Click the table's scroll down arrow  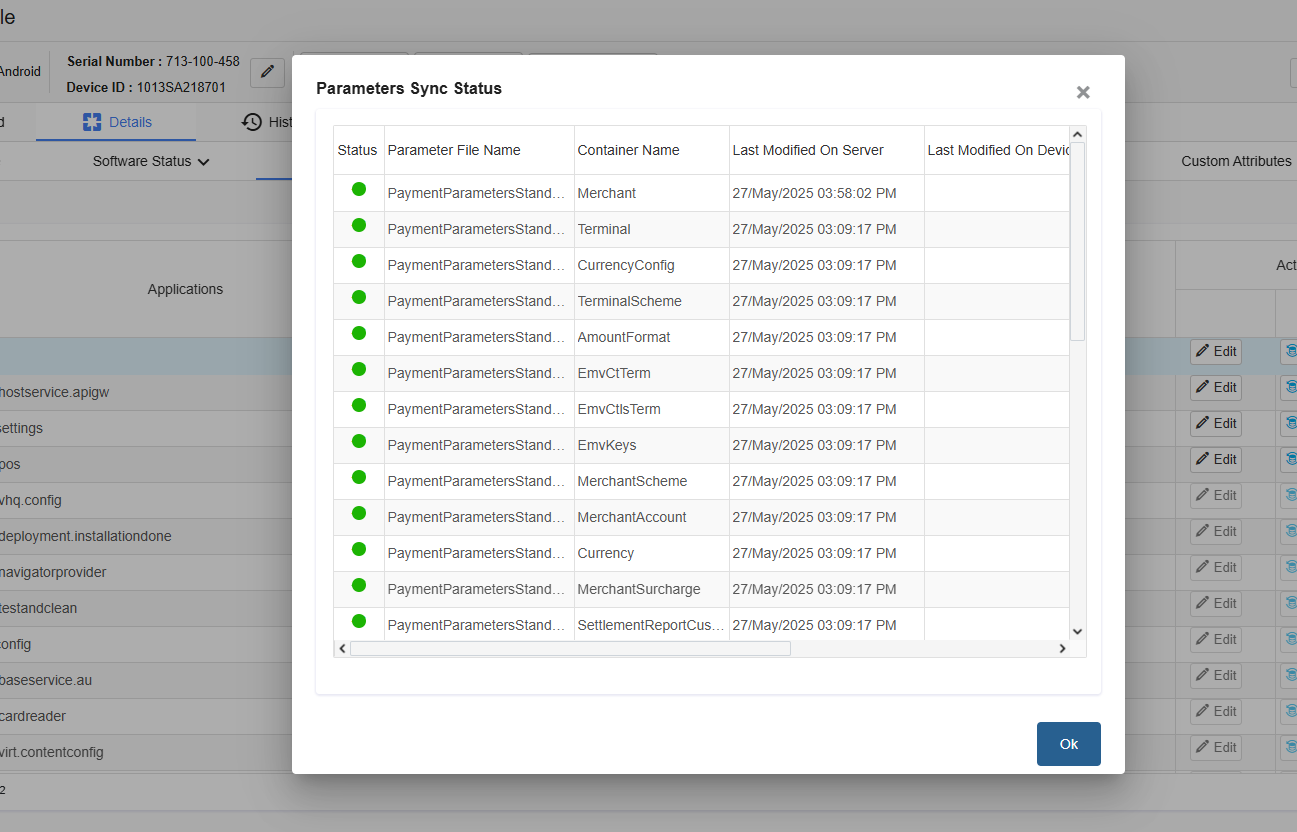pos(1077,631)
